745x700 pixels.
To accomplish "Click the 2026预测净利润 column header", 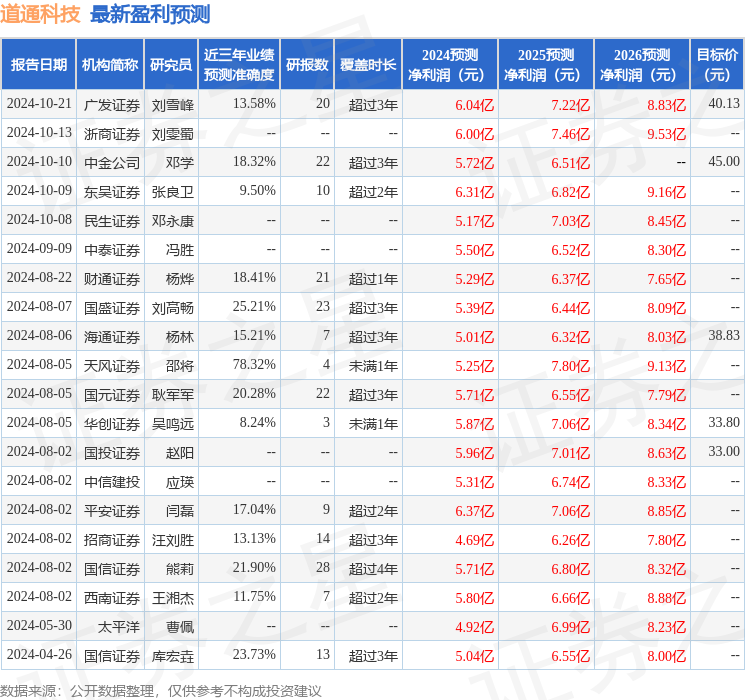I will 642,65.
